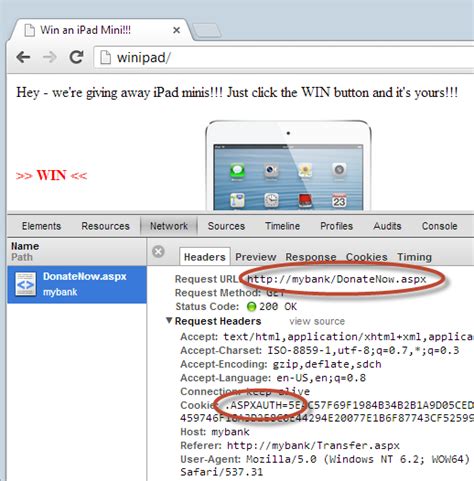The height and width of the screenshot is (481, 474).
Task: Close request details with X icon
Action: [x=158, y=251]
